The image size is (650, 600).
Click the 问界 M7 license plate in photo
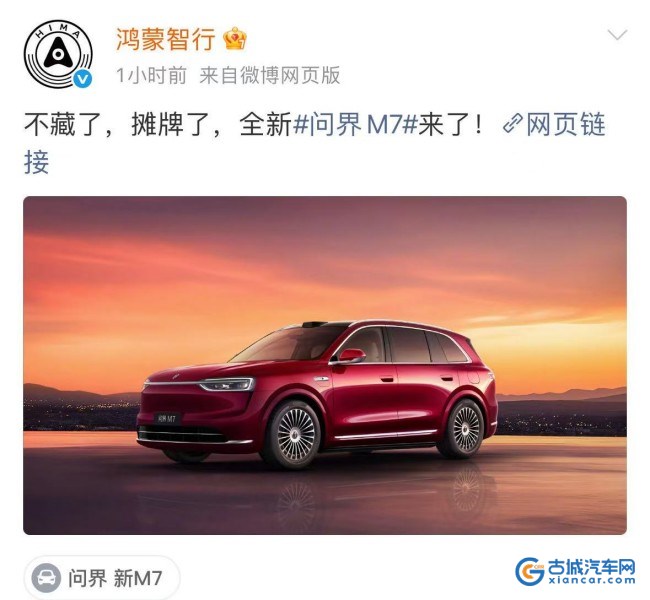tap(167, 418)
